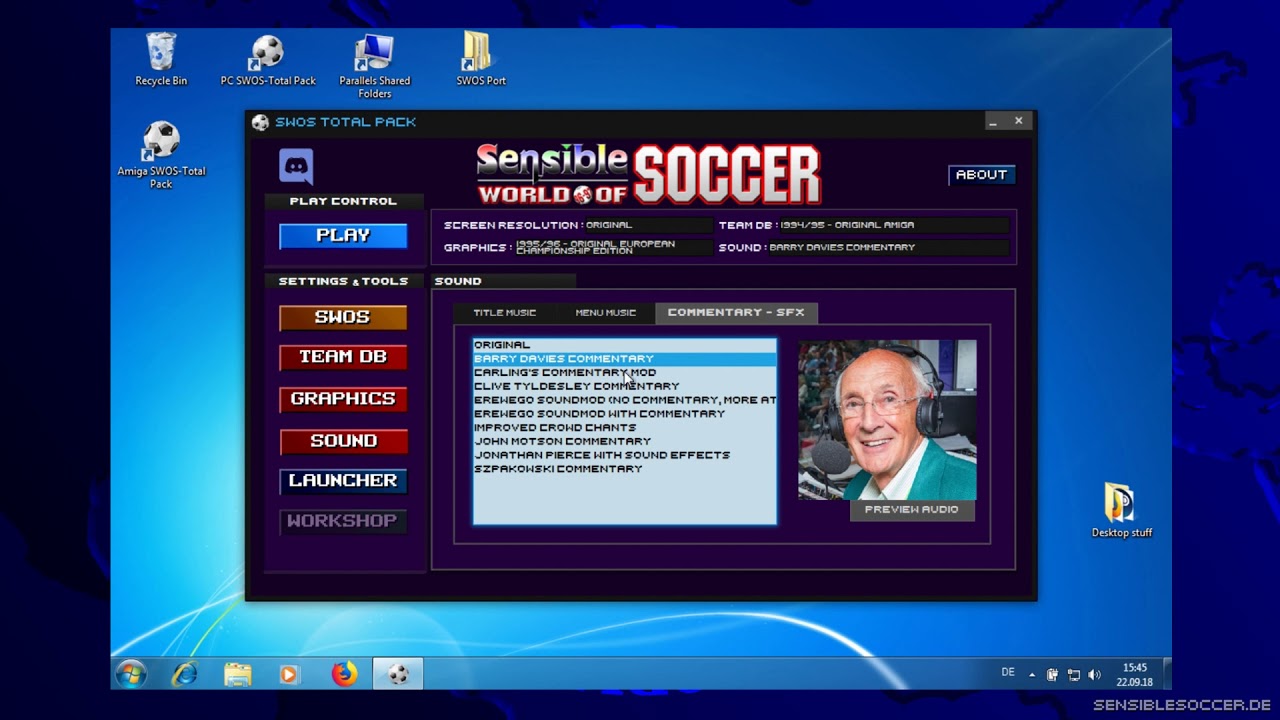Click the network tray icon
This screenshot has width=1280, height=720.
(x=1074, y=675)
